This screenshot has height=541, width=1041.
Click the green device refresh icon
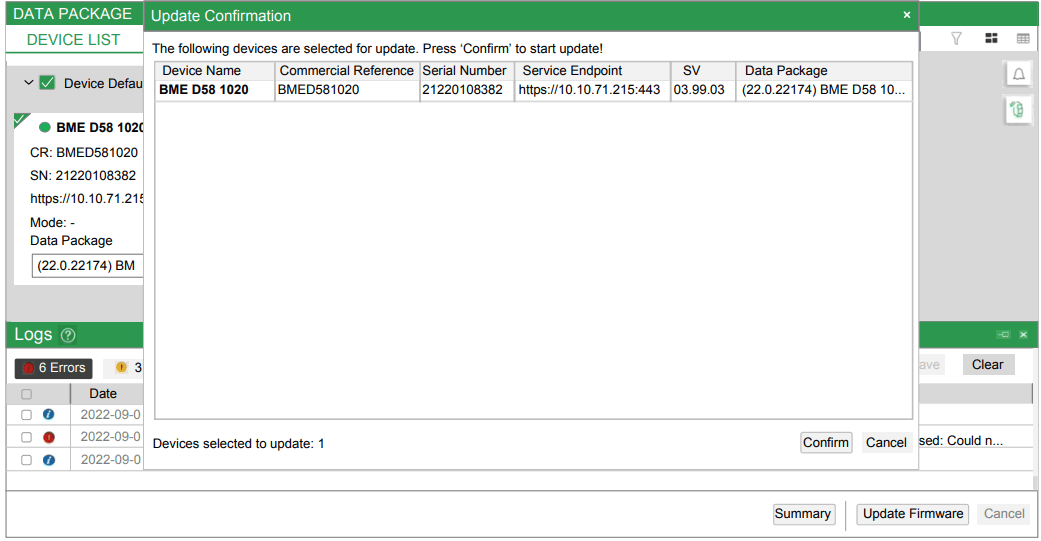1017,110
